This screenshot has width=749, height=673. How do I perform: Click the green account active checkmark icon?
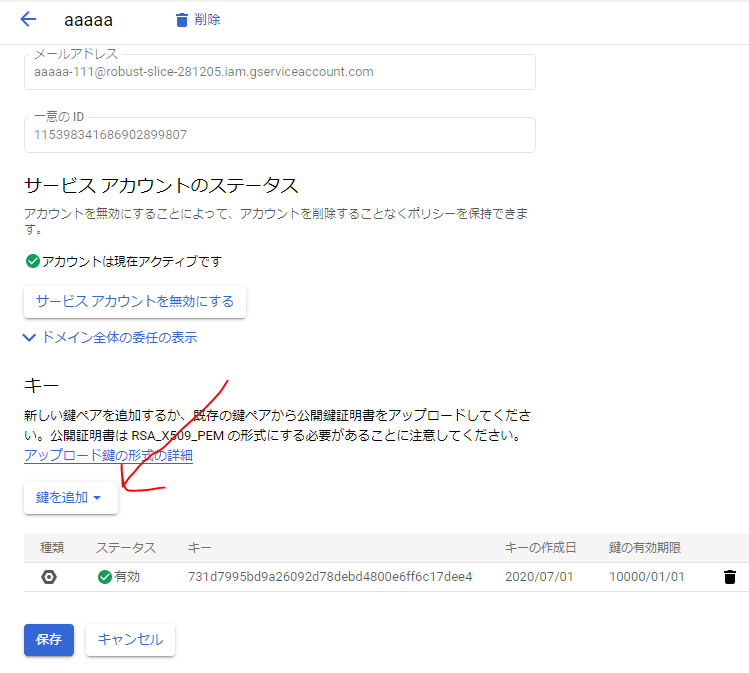(32, 261)
